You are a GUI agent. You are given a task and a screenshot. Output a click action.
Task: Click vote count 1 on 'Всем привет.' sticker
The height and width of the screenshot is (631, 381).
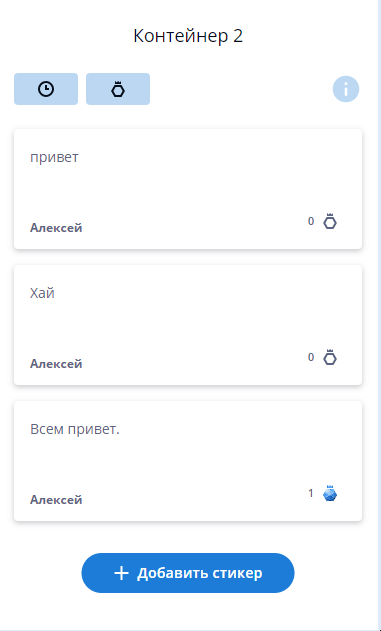[x=311, y=493]
